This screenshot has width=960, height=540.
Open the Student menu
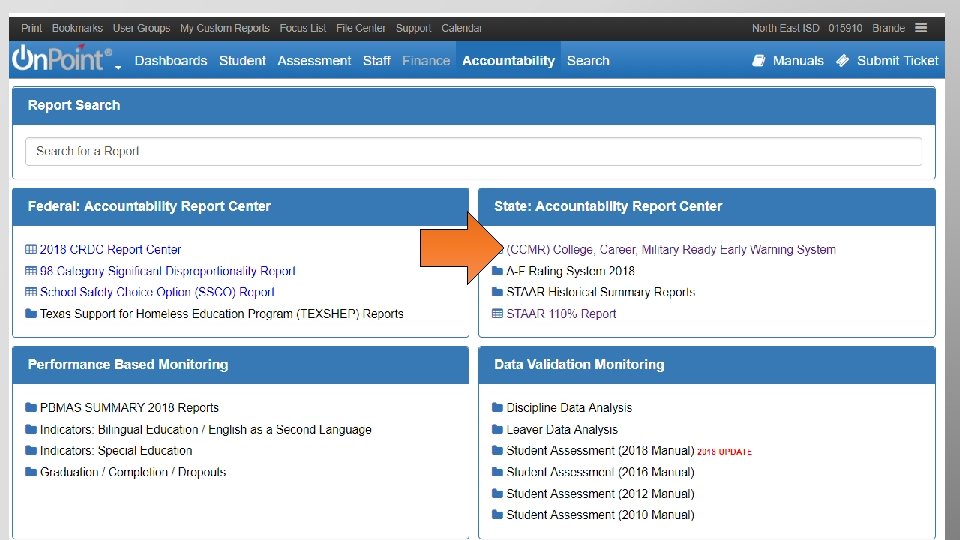[242, 61]
